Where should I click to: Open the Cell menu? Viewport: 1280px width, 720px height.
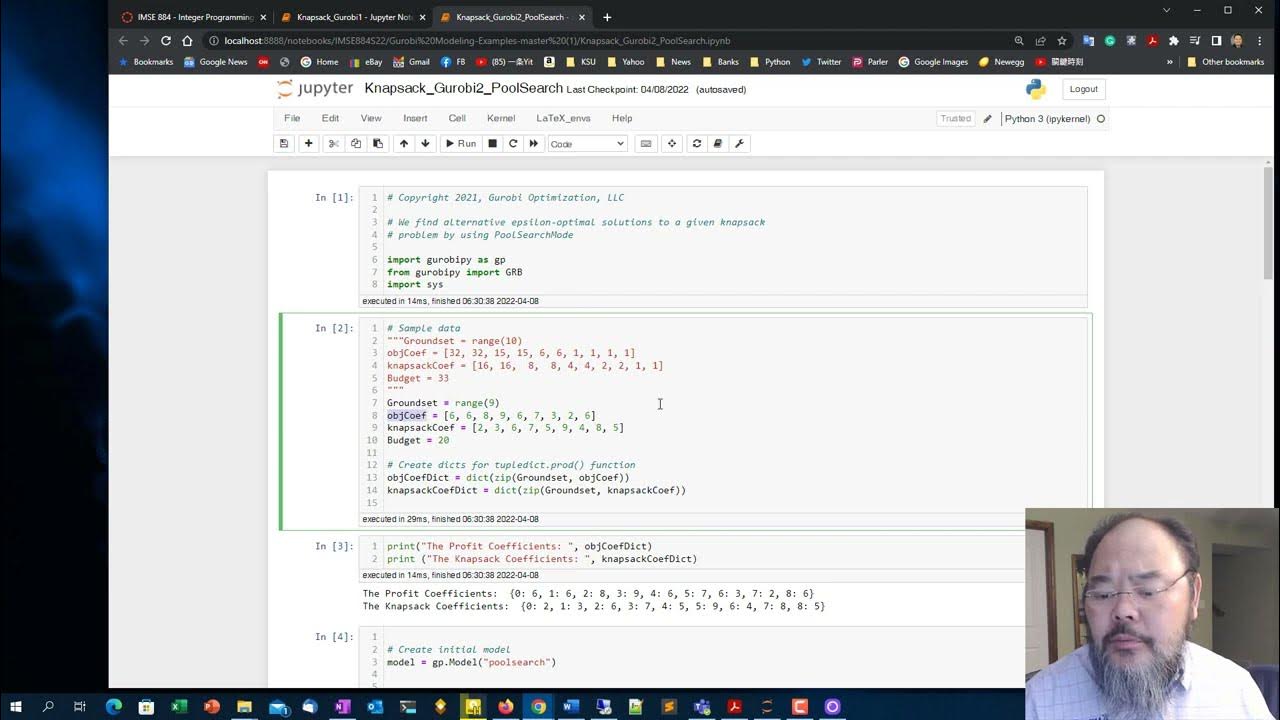[457, 118]
